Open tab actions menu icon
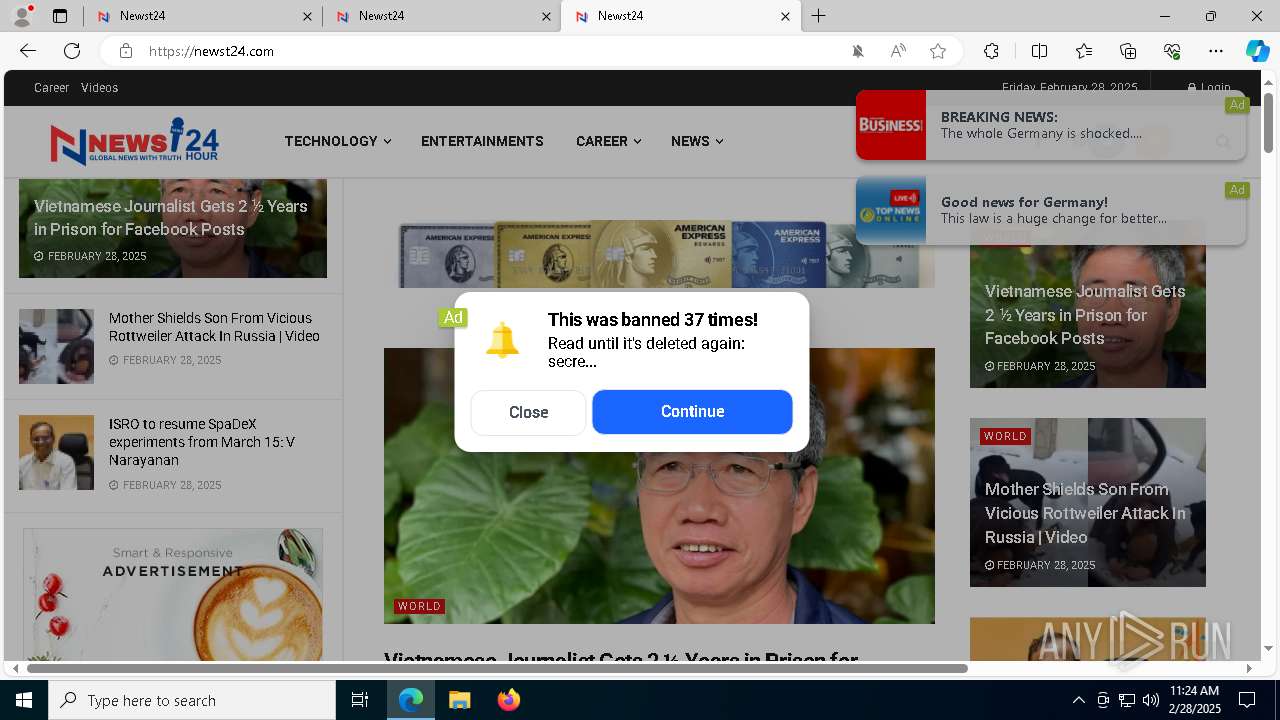Viewport: 1280px width, 720px height. (x=60, y=16)
